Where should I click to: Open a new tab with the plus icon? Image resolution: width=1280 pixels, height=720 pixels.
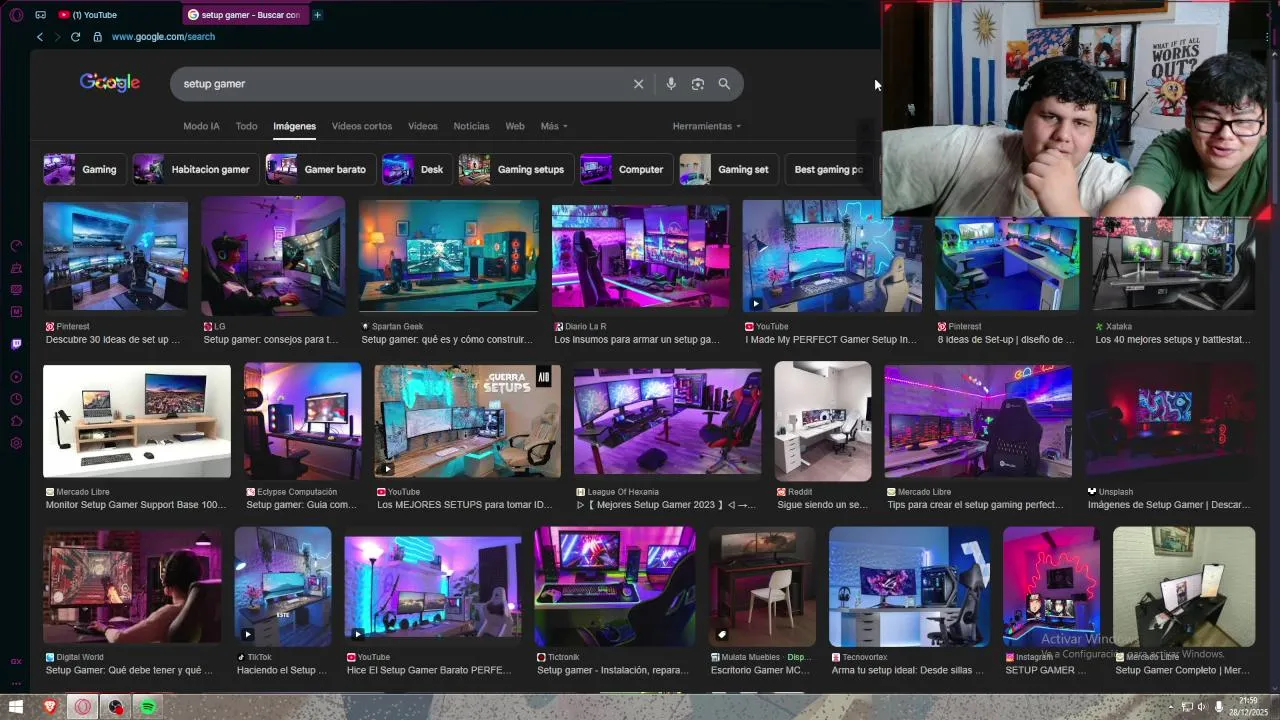point(318,15)
